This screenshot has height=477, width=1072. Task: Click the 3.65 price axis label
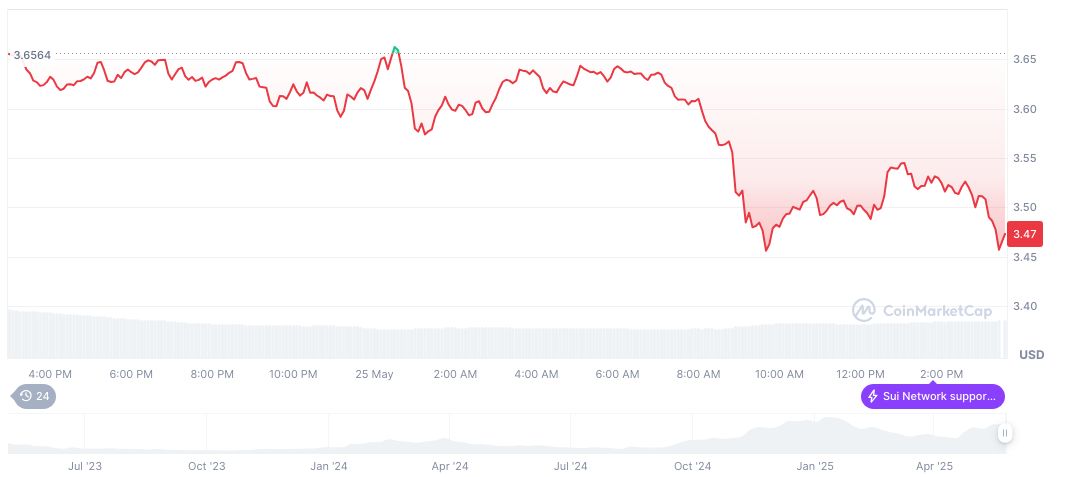click(1027, 60)
